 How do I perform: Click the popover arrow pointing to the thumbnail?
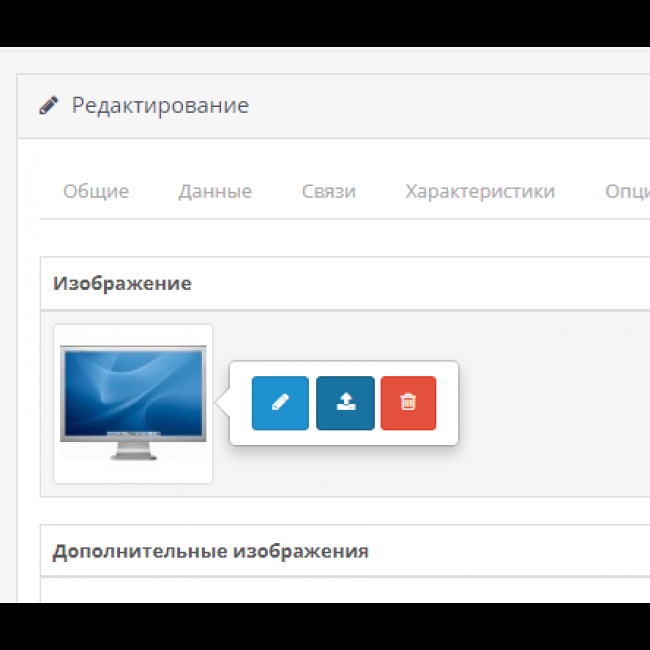224,403
